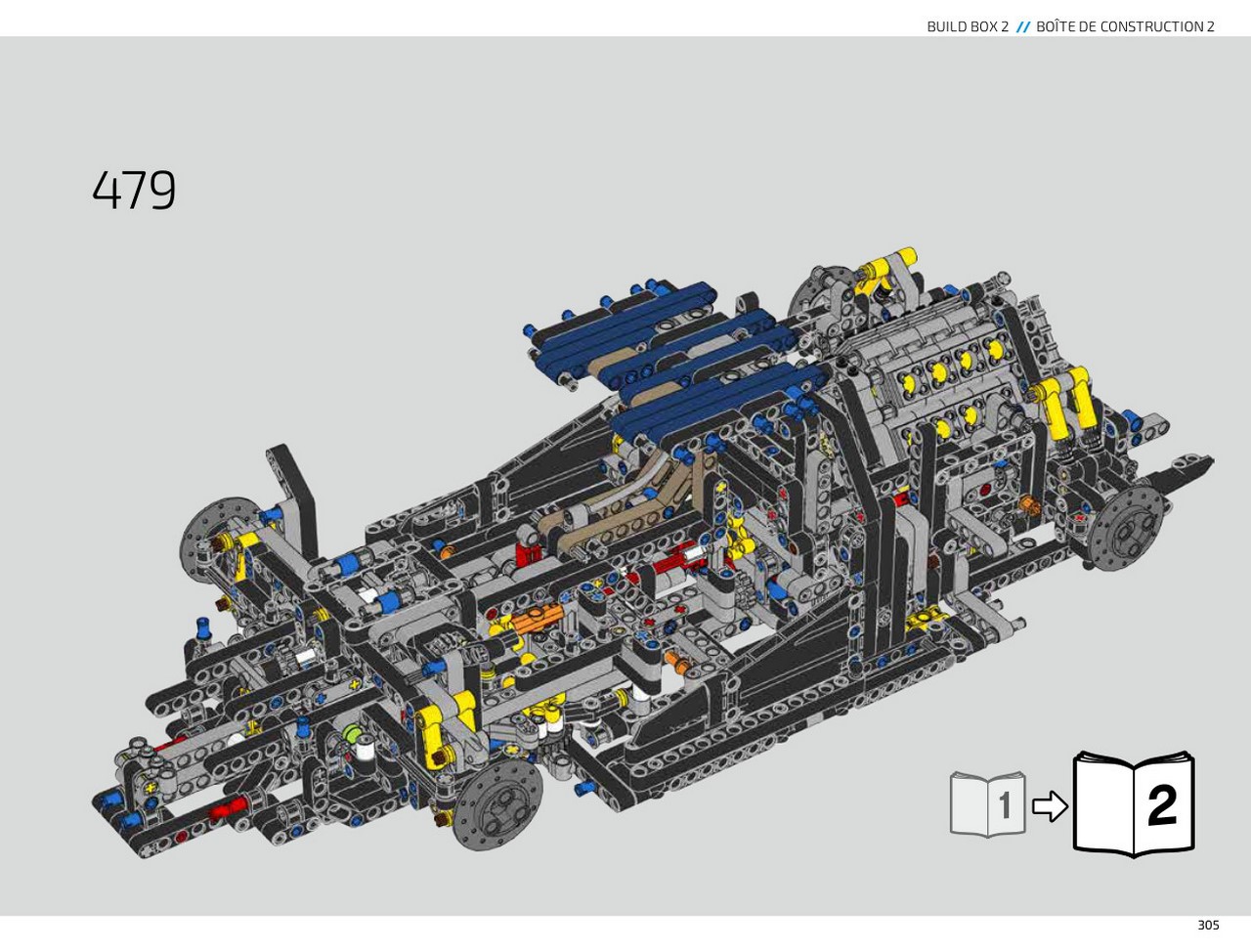Select the rear right wheel hub disc
Screen dimensions: 1251x952
(1128, 528)
